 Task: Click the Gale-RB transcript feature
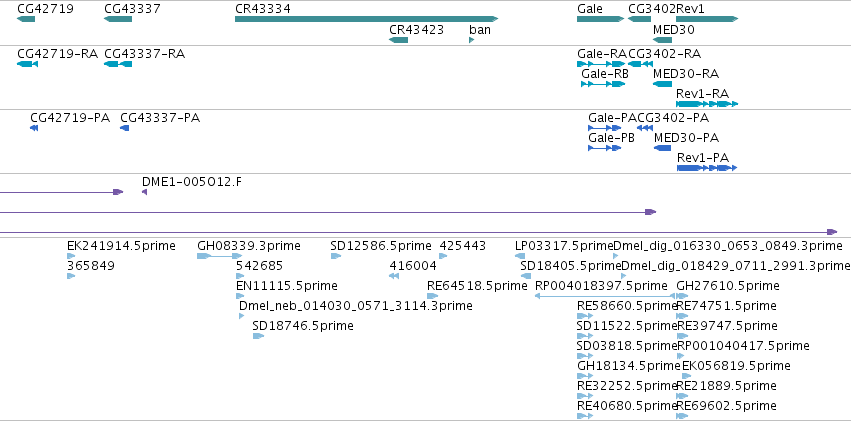[x=603, y=84]
